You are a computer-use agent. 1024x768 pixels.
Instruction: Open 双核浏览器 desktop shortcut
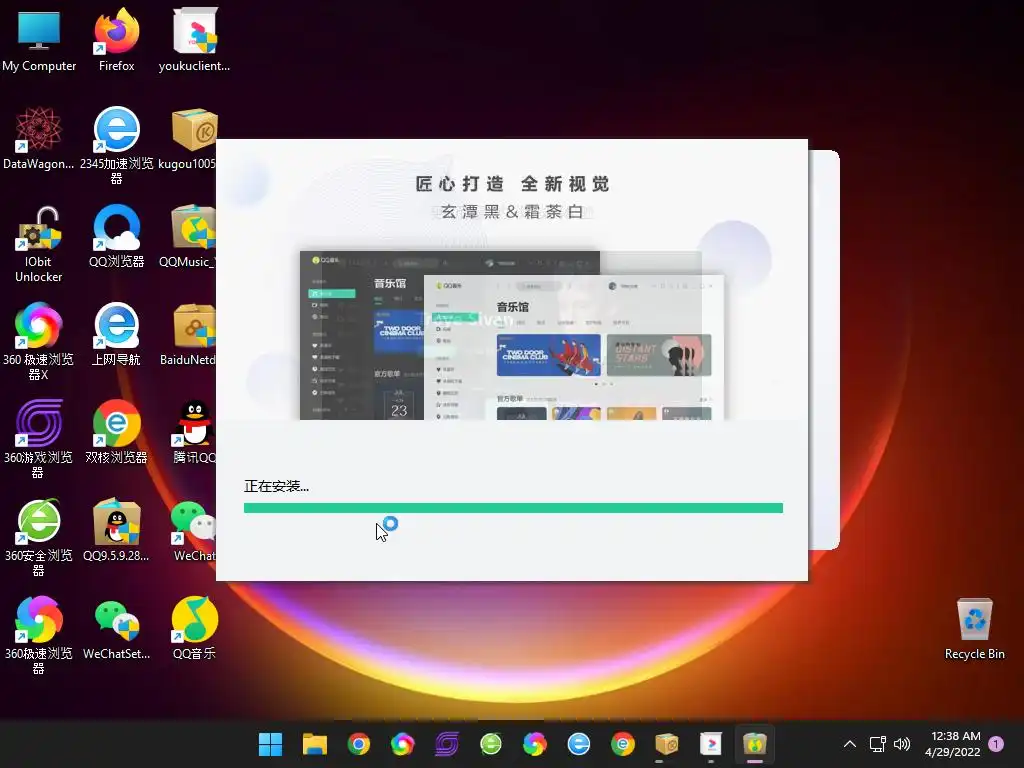point(116,432)
